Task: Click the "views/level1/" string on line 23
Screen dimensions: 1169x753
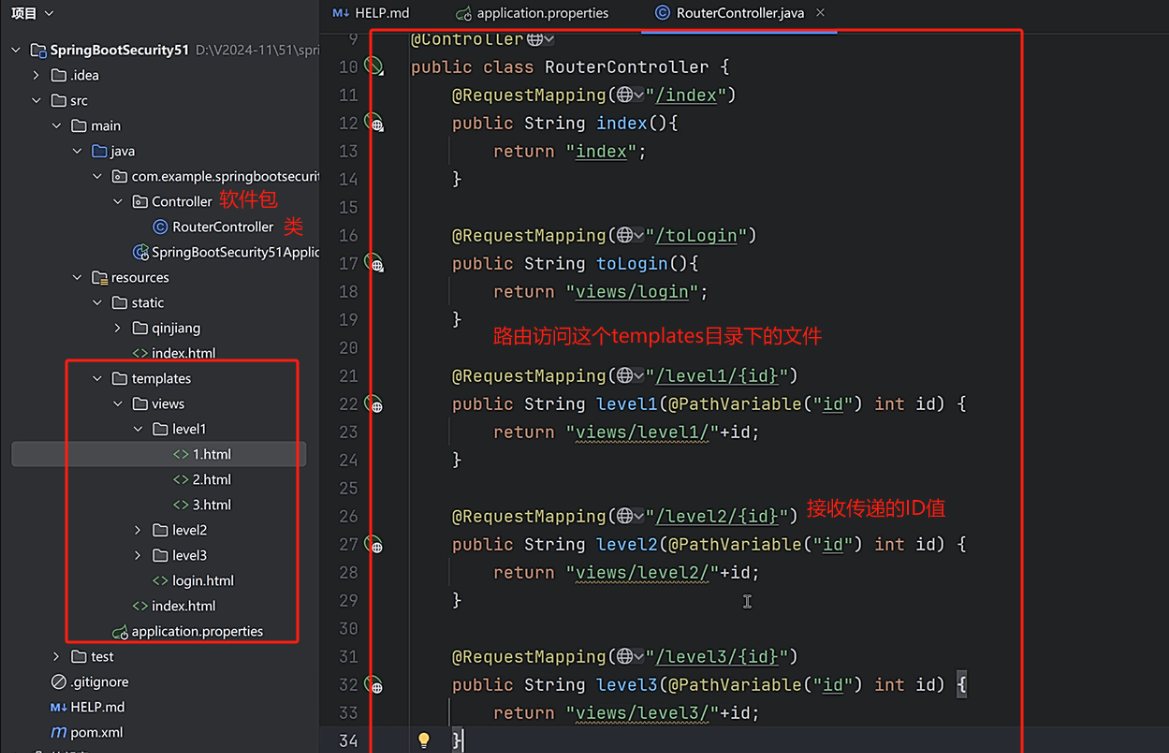Action: (x=642, y=432)
